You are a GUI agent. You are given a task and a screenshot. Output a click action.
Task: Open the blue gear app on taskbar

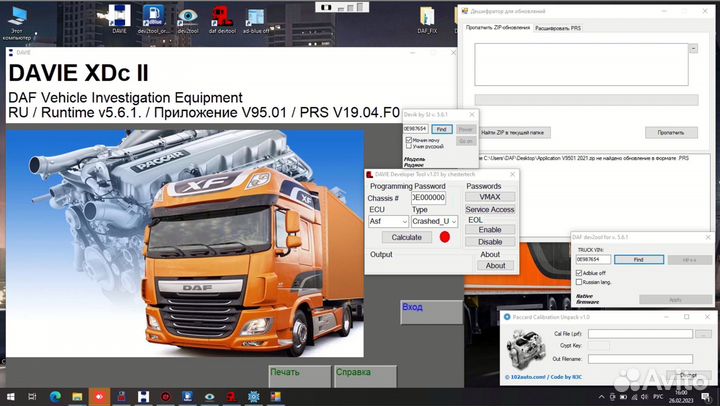[x=253, y=396]
